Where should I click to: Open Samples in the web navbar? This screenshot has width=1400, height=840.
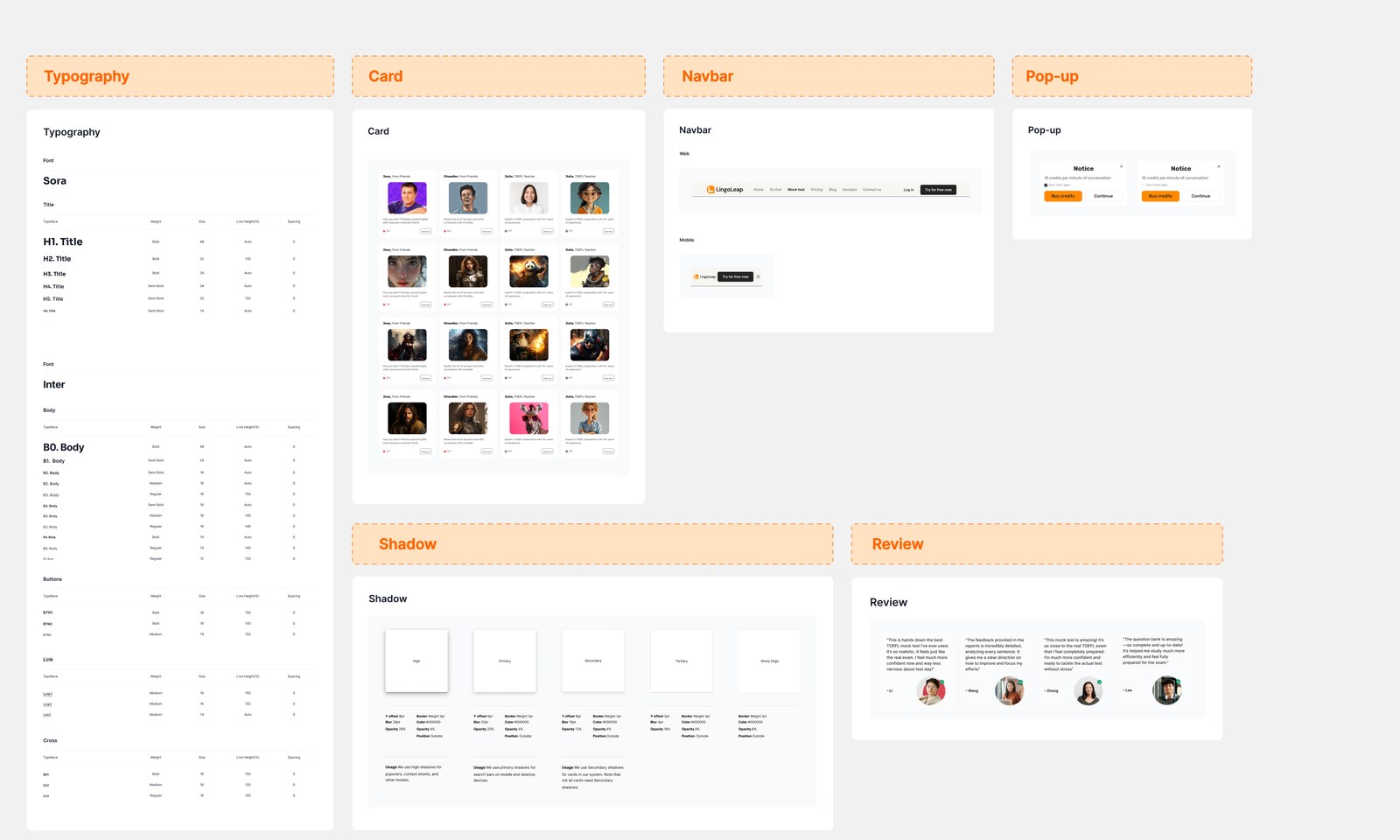(850, 189)
